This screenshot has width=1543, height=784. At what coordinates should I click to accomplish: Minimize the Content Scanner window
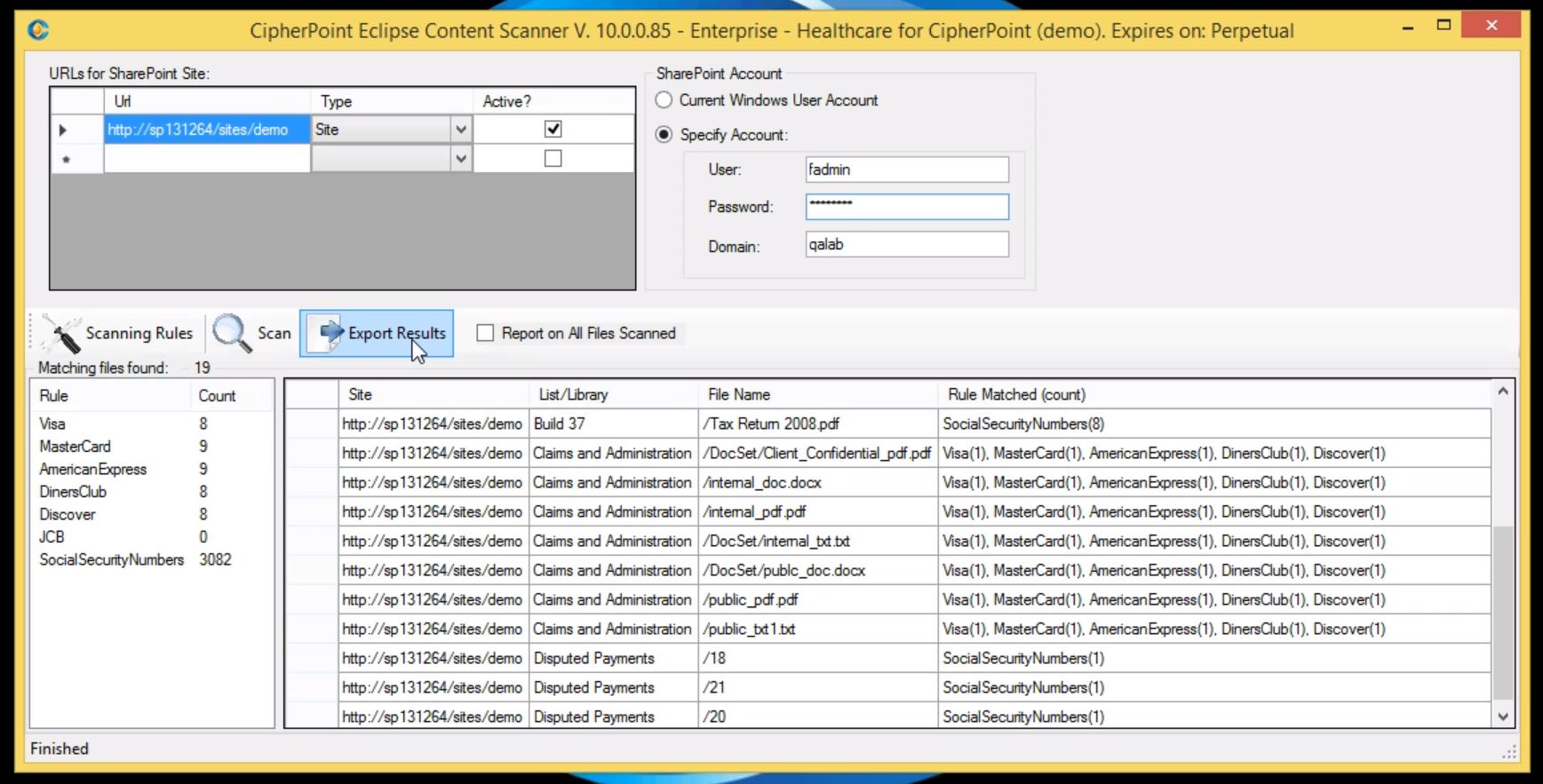[x=1408, y=28]
